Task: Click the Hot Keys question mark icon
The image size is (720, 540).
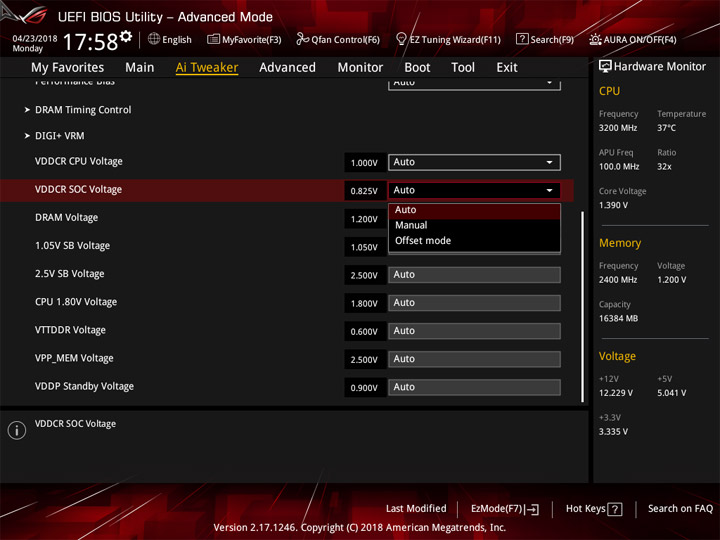Action: [x=615, y=509]
